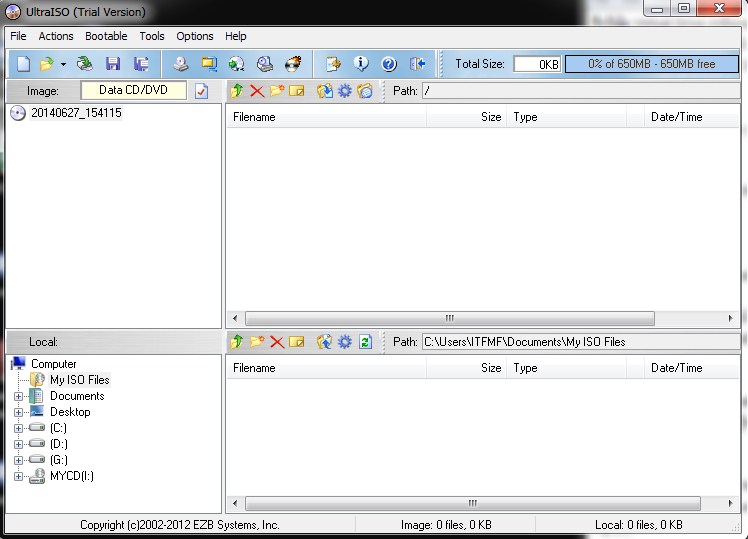Click the Local pane horizontal scrollbar thumb
Viewport: 748px width, 539px height.
[472, 503]
